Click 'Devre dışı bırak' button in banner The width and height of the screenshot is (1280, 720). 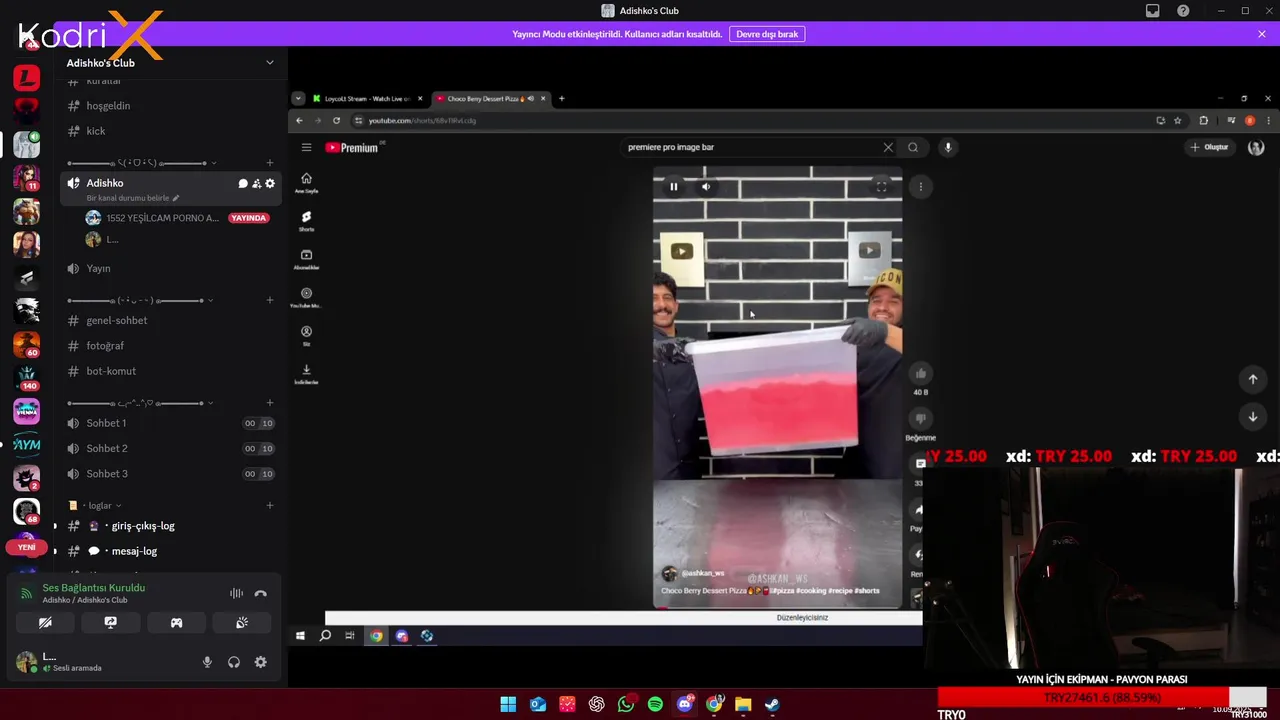[x=767, y=34]
